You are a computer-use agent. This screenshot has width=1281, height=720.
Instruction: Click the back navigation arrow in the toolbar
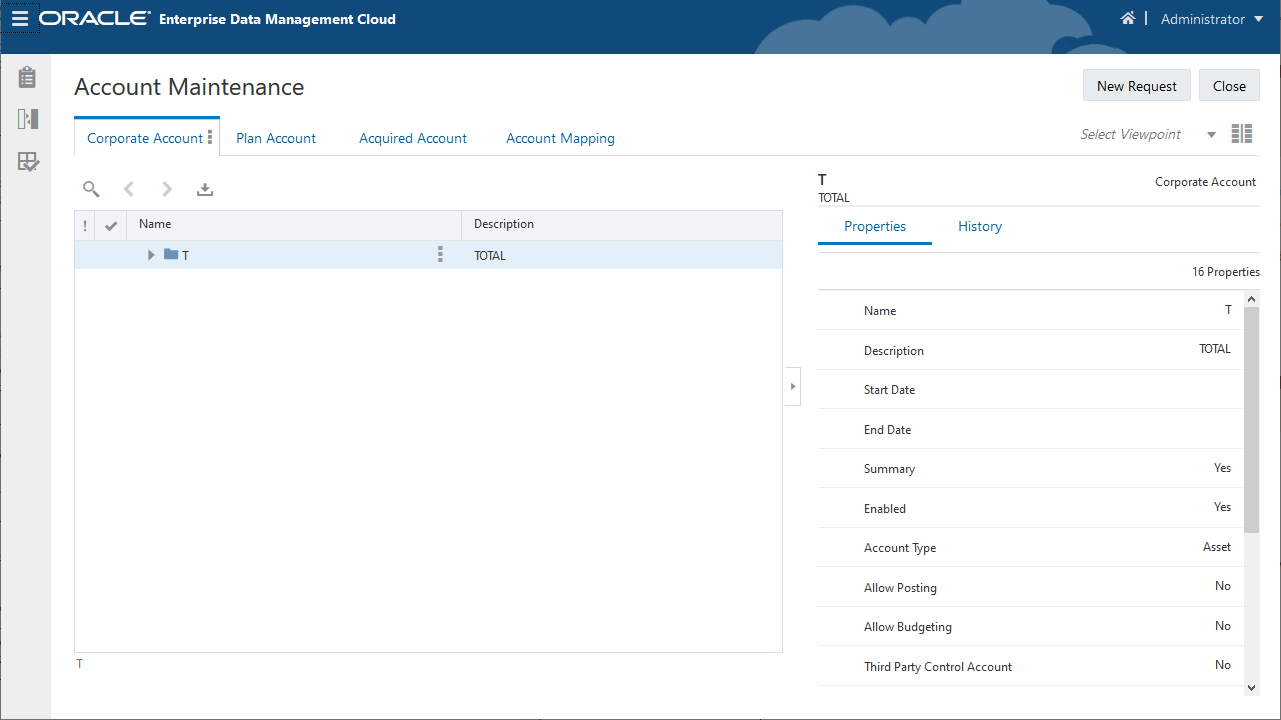[x=128, y=189]
